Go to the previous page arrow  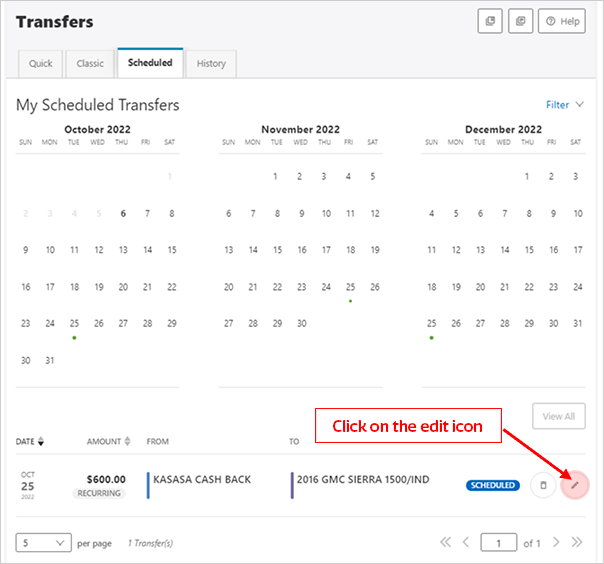[x=466, y=542]
